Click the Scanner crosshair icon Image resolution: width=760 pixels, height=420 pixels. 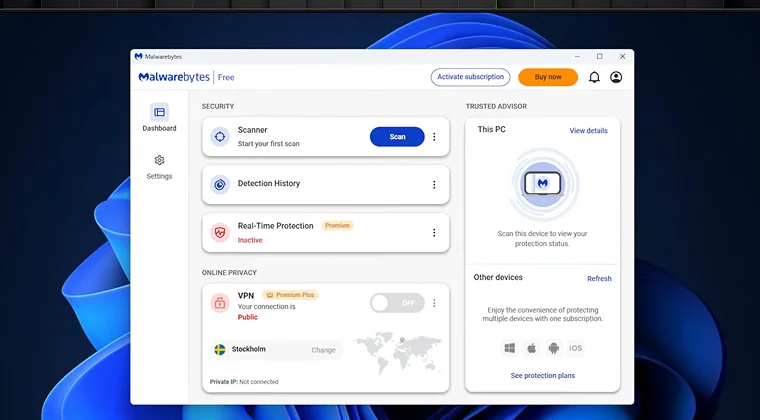pos(220,137)
